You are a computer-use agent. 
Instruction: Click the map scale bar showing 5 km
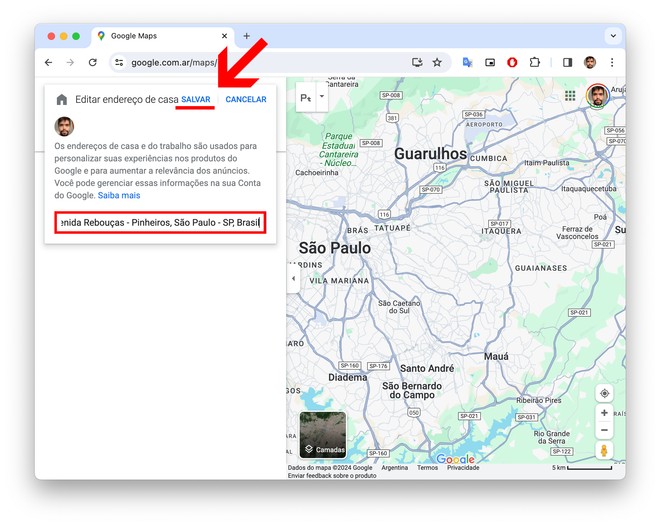pos(582,468)
